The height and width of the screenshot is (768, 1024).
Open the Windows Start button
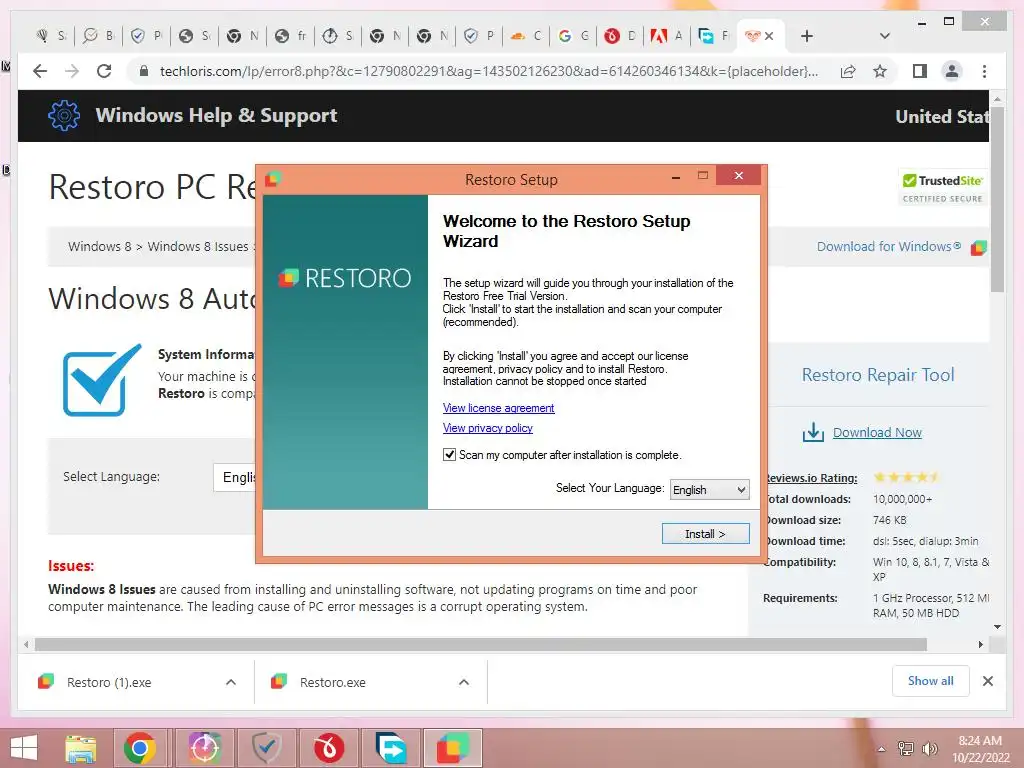(24, 748)
